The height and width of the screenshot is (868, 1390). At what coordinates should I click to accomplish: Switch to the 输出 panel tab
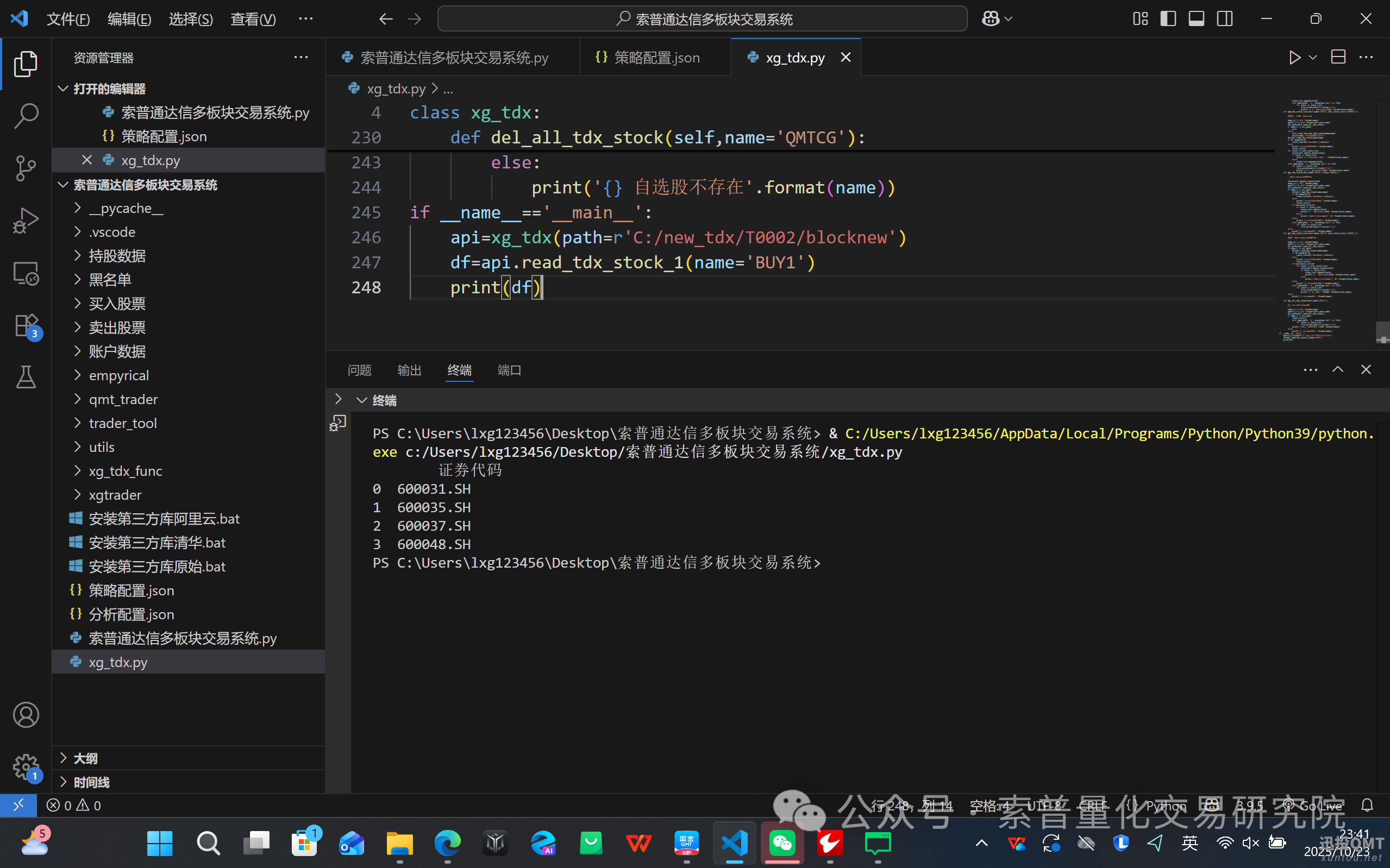coord(409,370)
